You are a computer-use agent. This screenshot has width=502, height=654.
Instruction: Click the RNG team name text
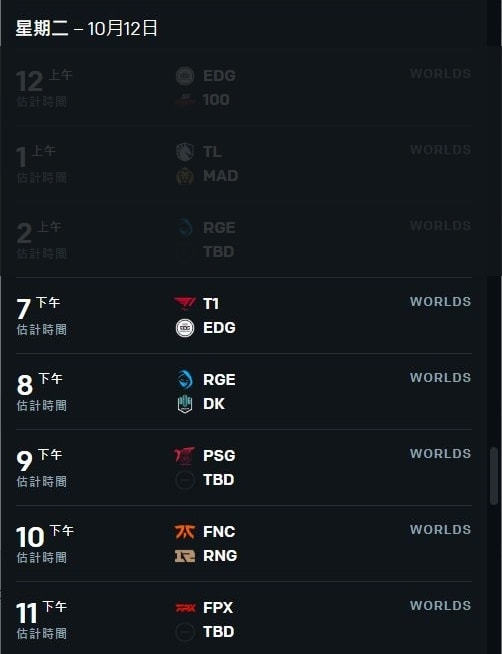click(x=220, y=556)
